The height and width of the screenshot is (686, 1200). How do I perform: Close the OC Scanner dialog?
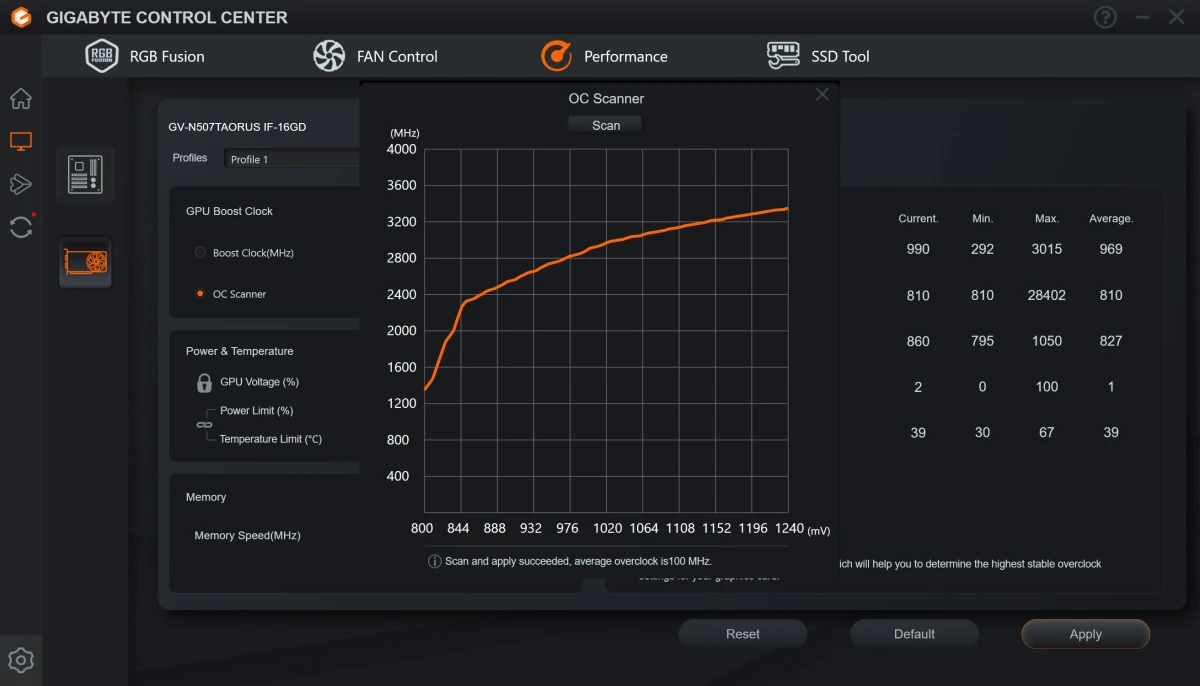click(x=822, y=95)
